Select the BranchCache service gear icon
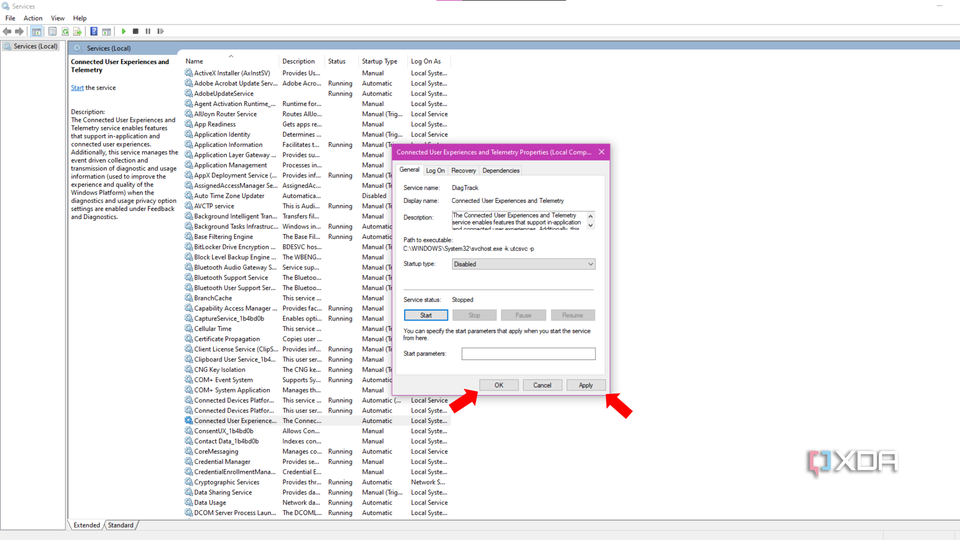Screen dimensions: 960x540 [189, 298]
